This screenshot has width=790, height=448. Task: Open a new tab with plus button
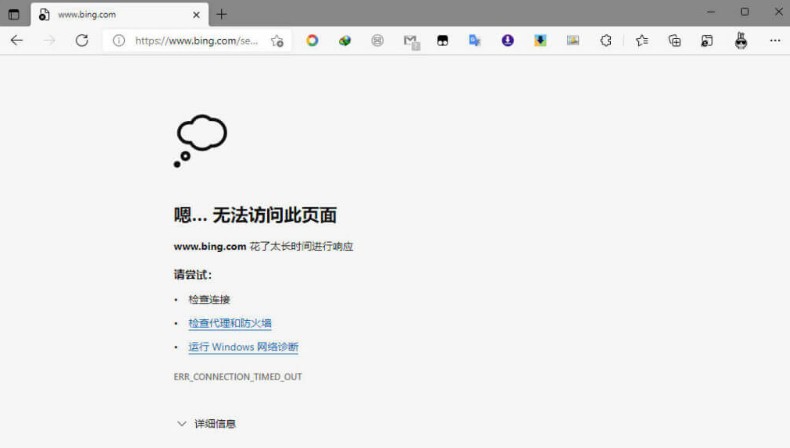(x=222, y=14)
